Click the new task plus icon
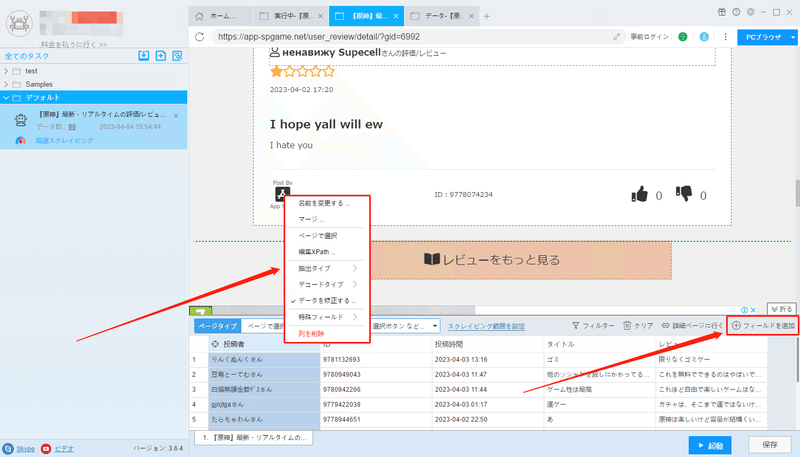The image size is (800, 457). pyautogui.click(x=161, y=56)
